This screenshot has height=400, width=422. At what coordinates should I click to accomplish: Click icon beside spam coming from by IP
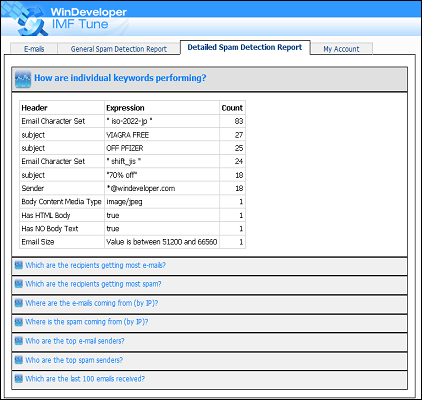19,322
